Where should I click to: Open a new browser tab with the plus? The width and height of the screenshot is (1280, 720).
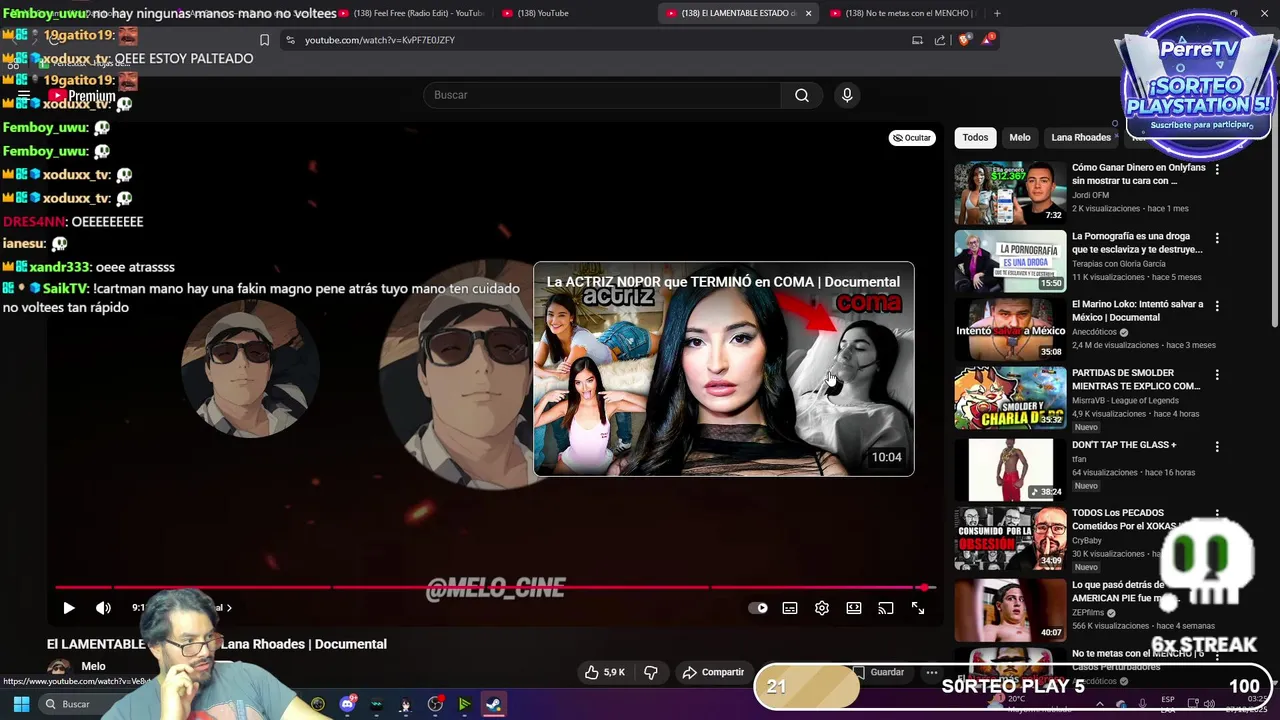click(x=997, y=13)
